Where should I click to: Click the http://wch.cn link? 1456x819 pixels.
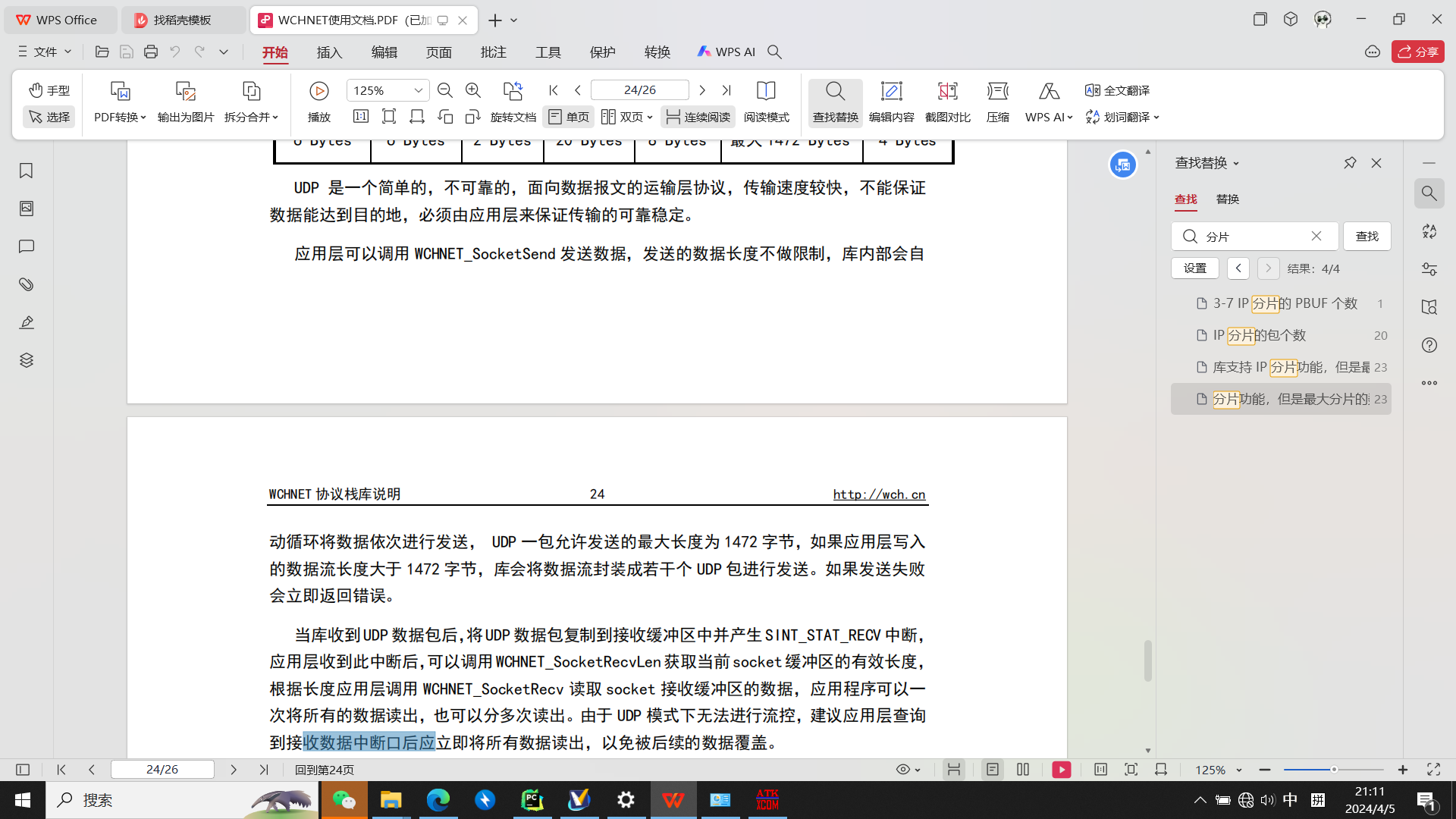[879, 494]
